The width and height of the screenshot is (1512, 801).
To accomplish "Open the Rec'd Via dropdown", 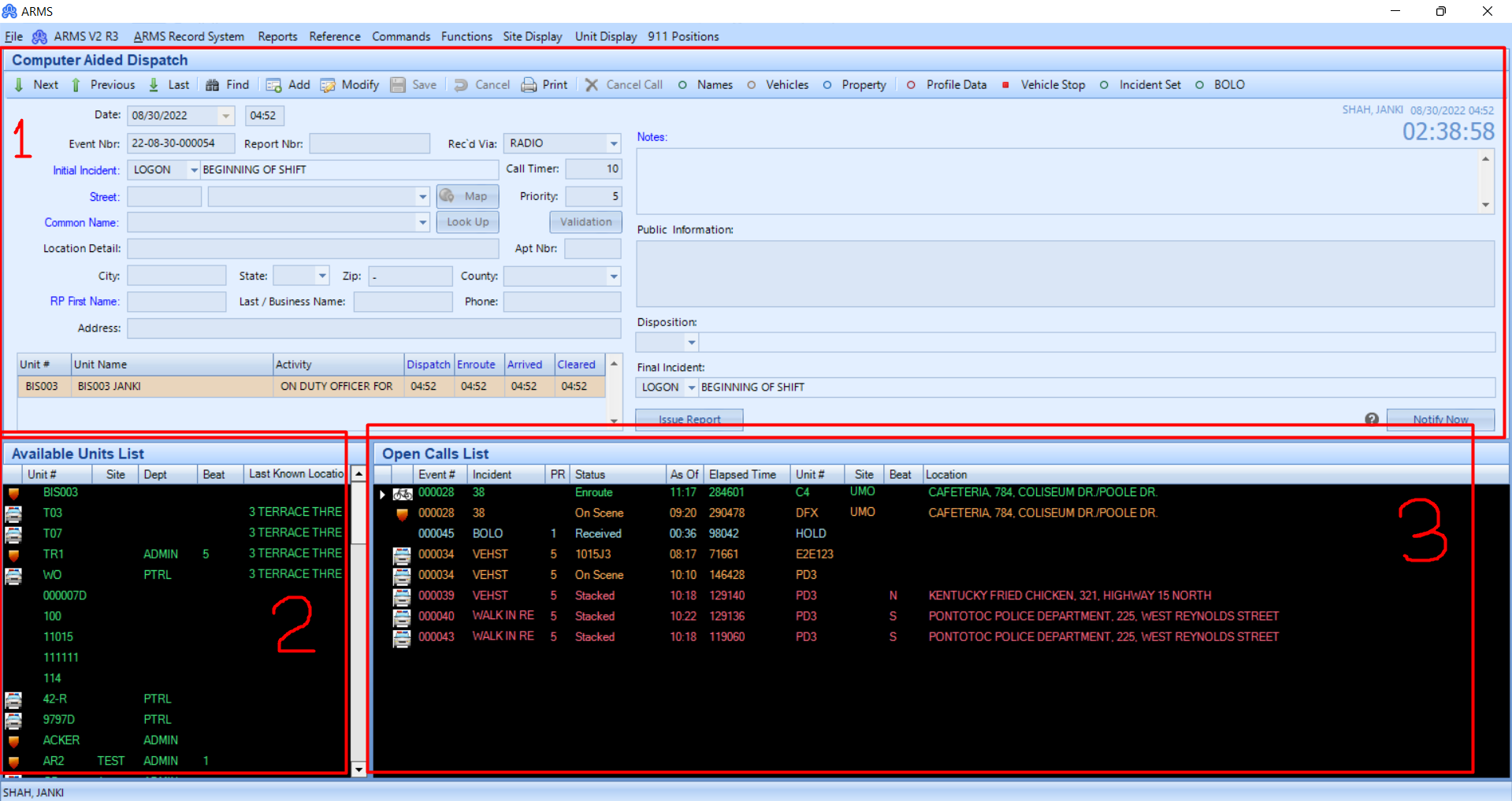I will pos(612,143).
